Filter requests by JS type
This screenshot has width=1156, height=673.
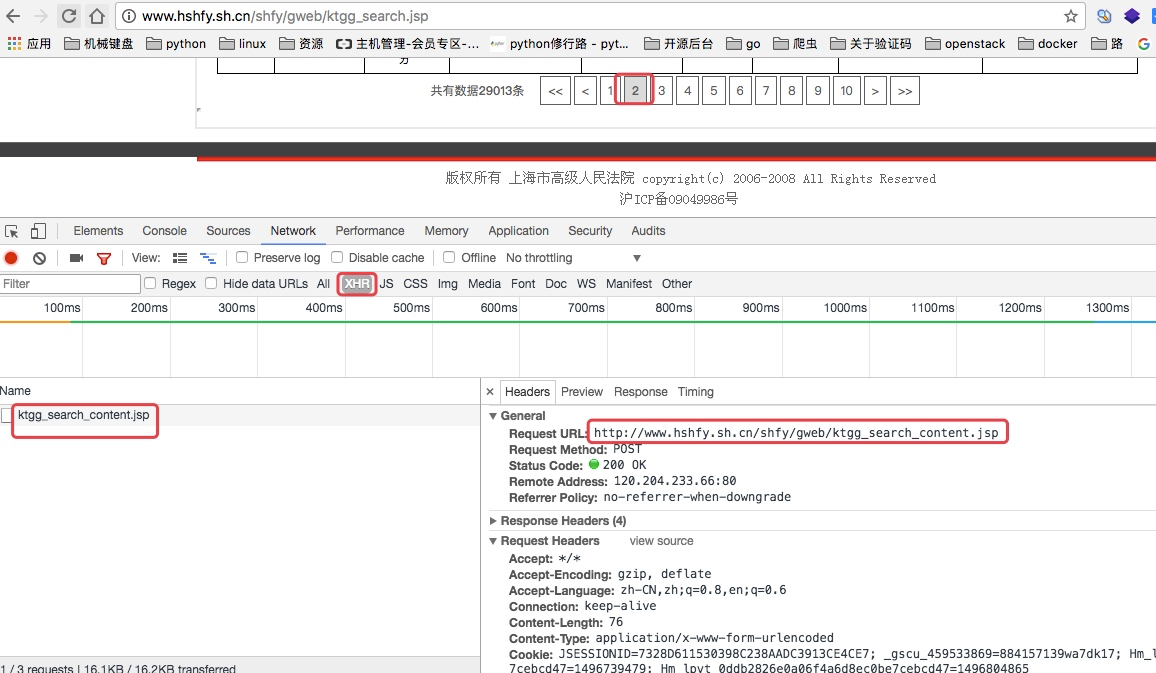coord(386,284)
